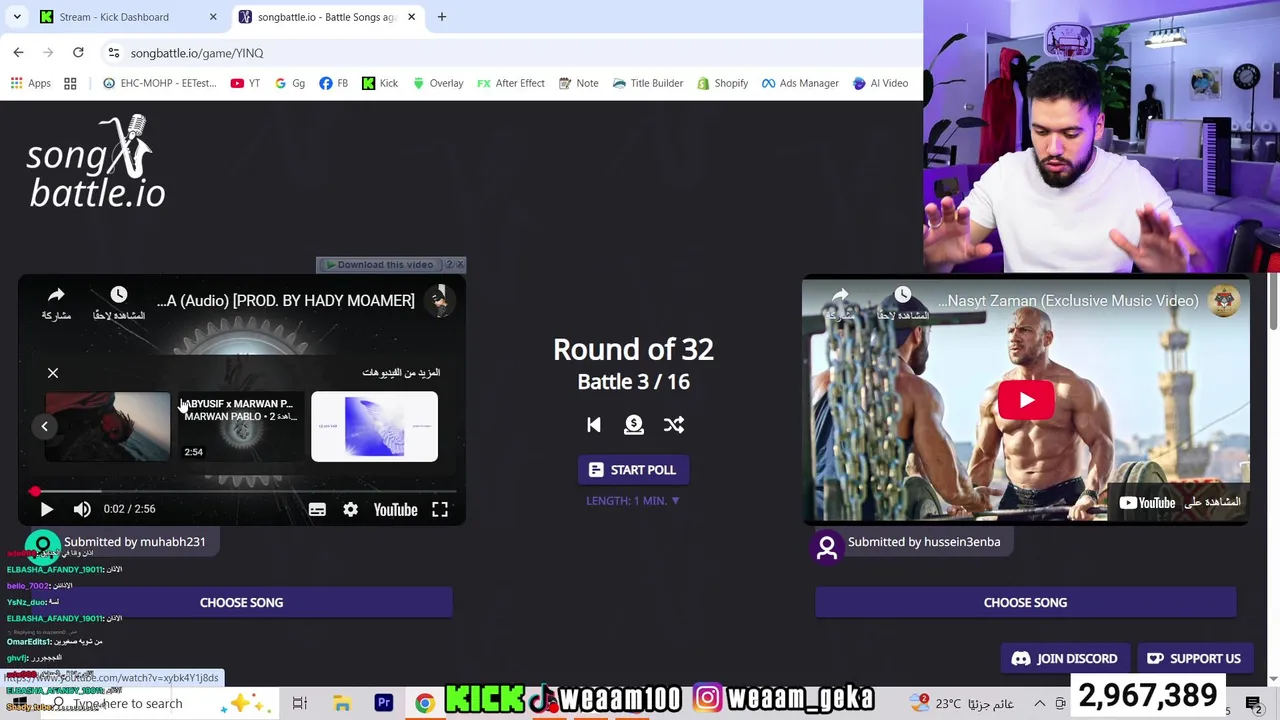The height and width of the screenshot is (720, 1280).
Task: Close the more videos overlay
Action: pyautogui.click(x=53, y=373)
